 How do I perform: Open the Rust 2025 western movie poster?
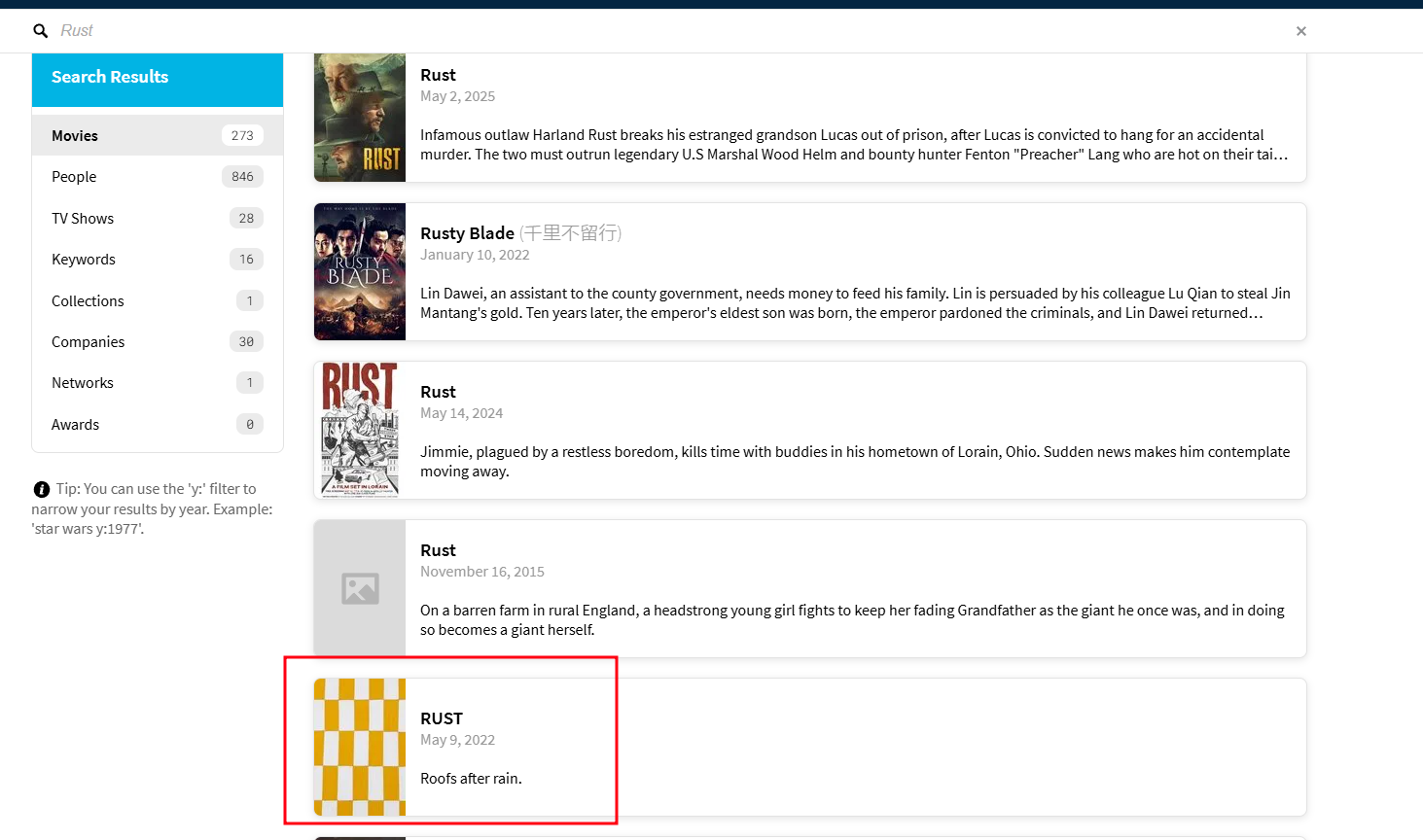(x=360, y=118)
